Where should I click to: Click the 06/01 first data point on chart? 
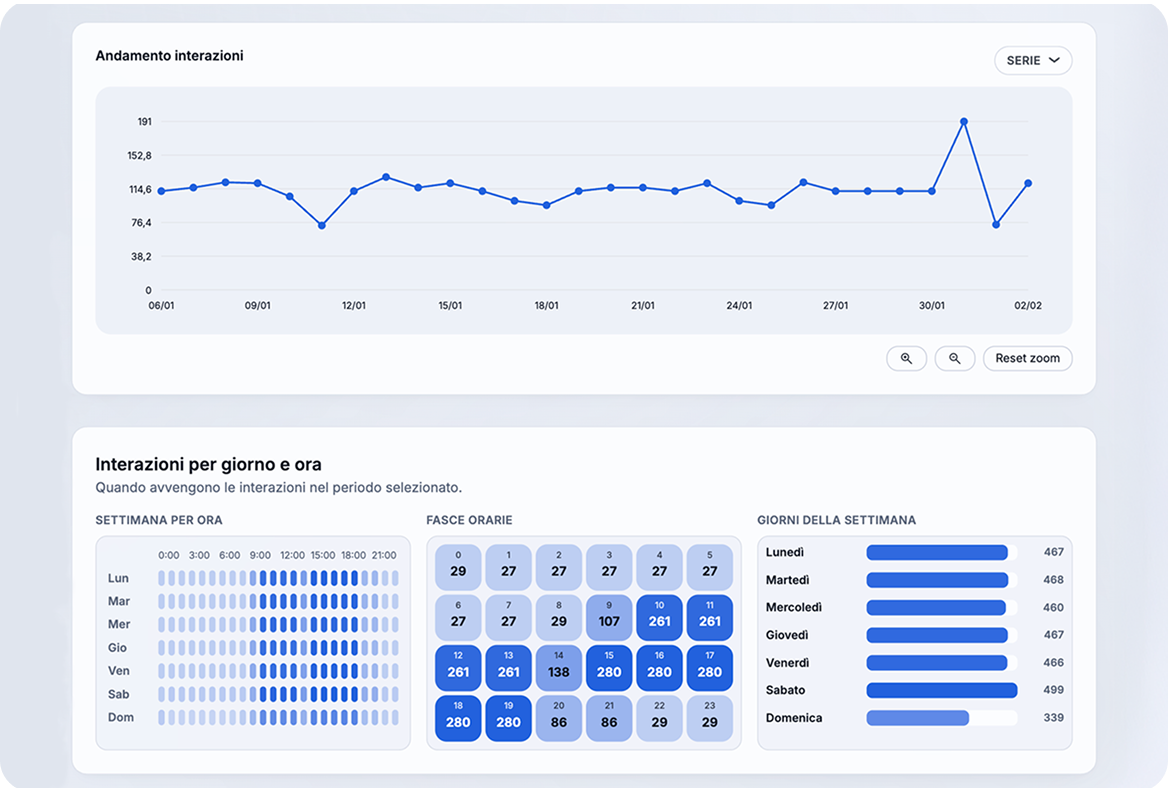[x=161, y=191]
